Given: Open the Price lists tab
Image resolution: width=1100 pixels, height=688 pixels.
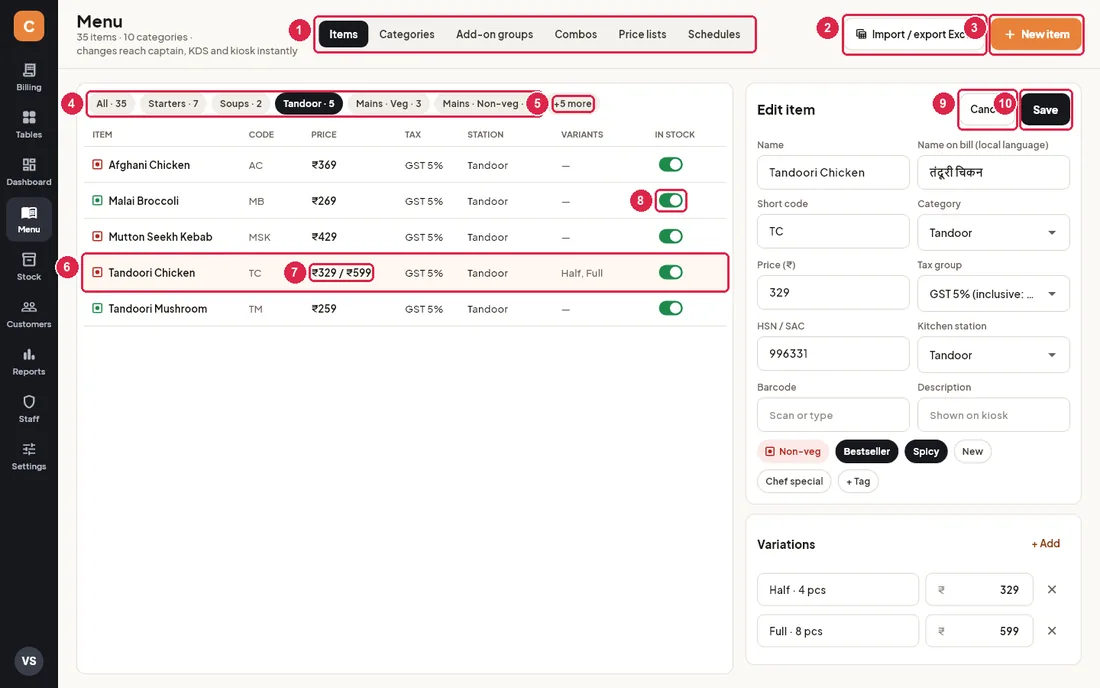Looking at the screenshot, I should click(x=643, y=34).
